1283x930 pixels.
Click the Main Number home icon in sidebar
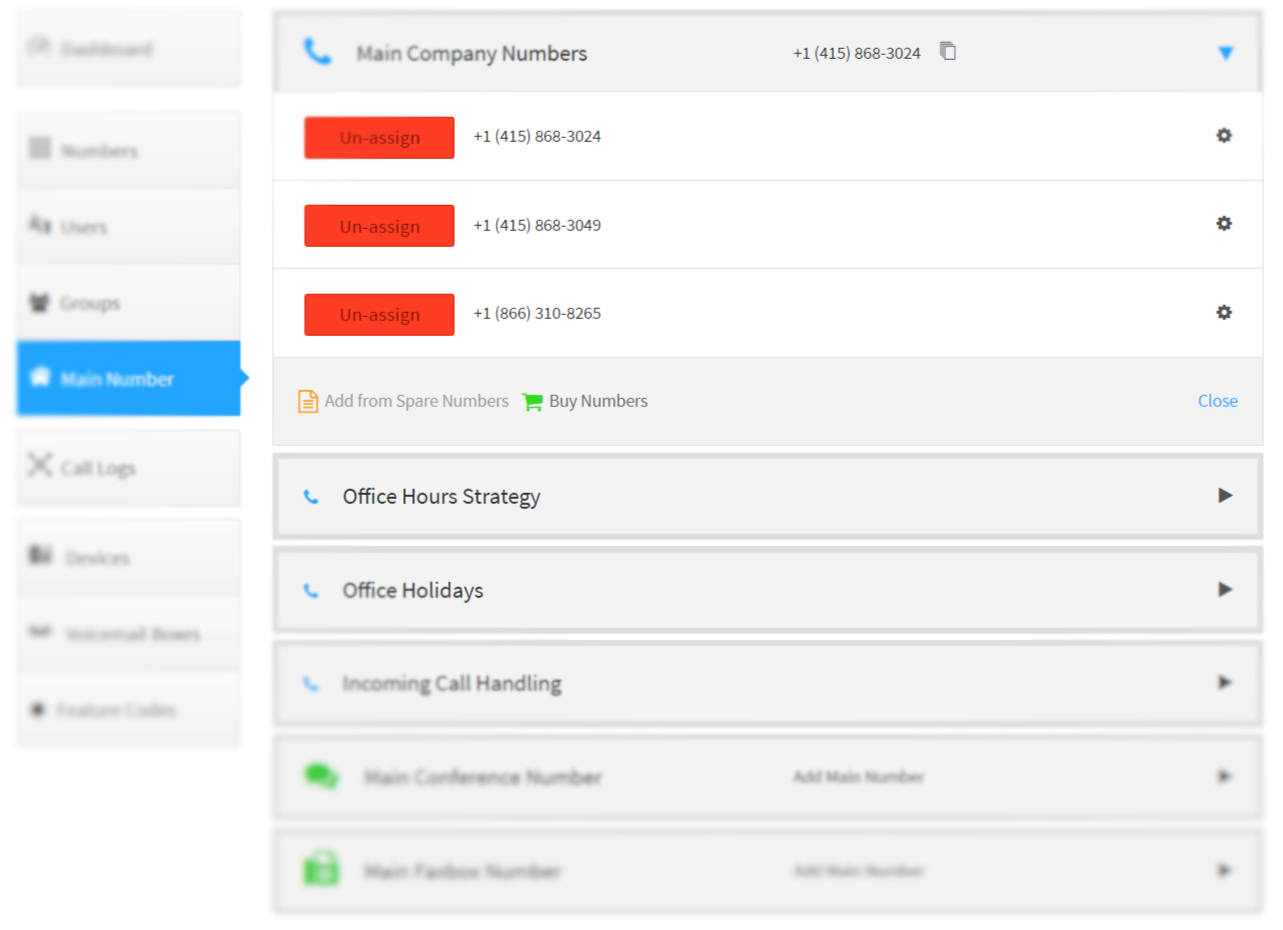point(40,377)
